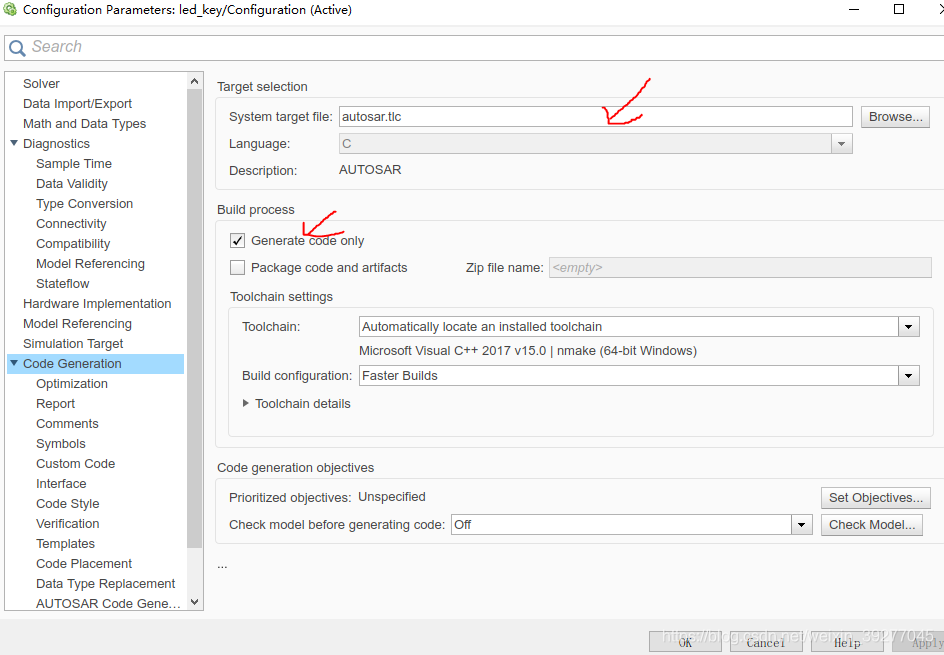Open AUTOSAR Code Generation settings
Image resolution: width=944 pixels, height=655 pixels.
click(108, 603)
